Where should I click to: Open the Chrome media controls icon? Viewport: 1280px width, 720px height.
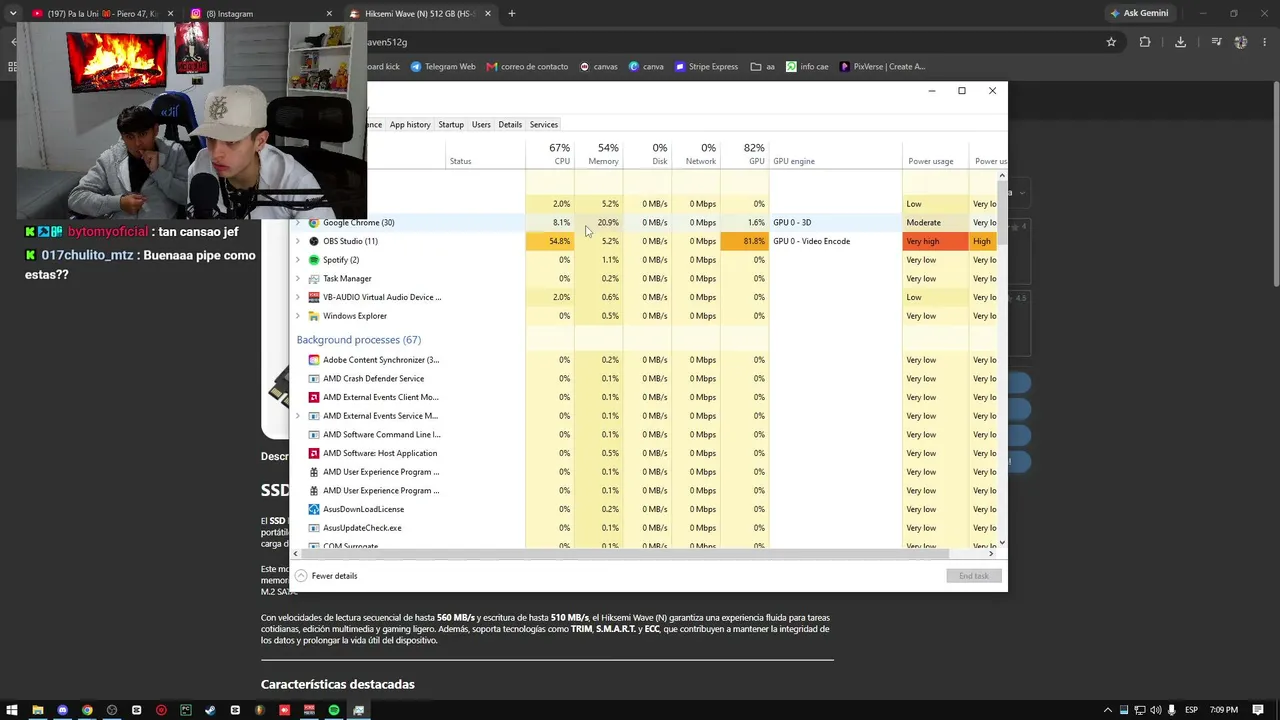1216,42
